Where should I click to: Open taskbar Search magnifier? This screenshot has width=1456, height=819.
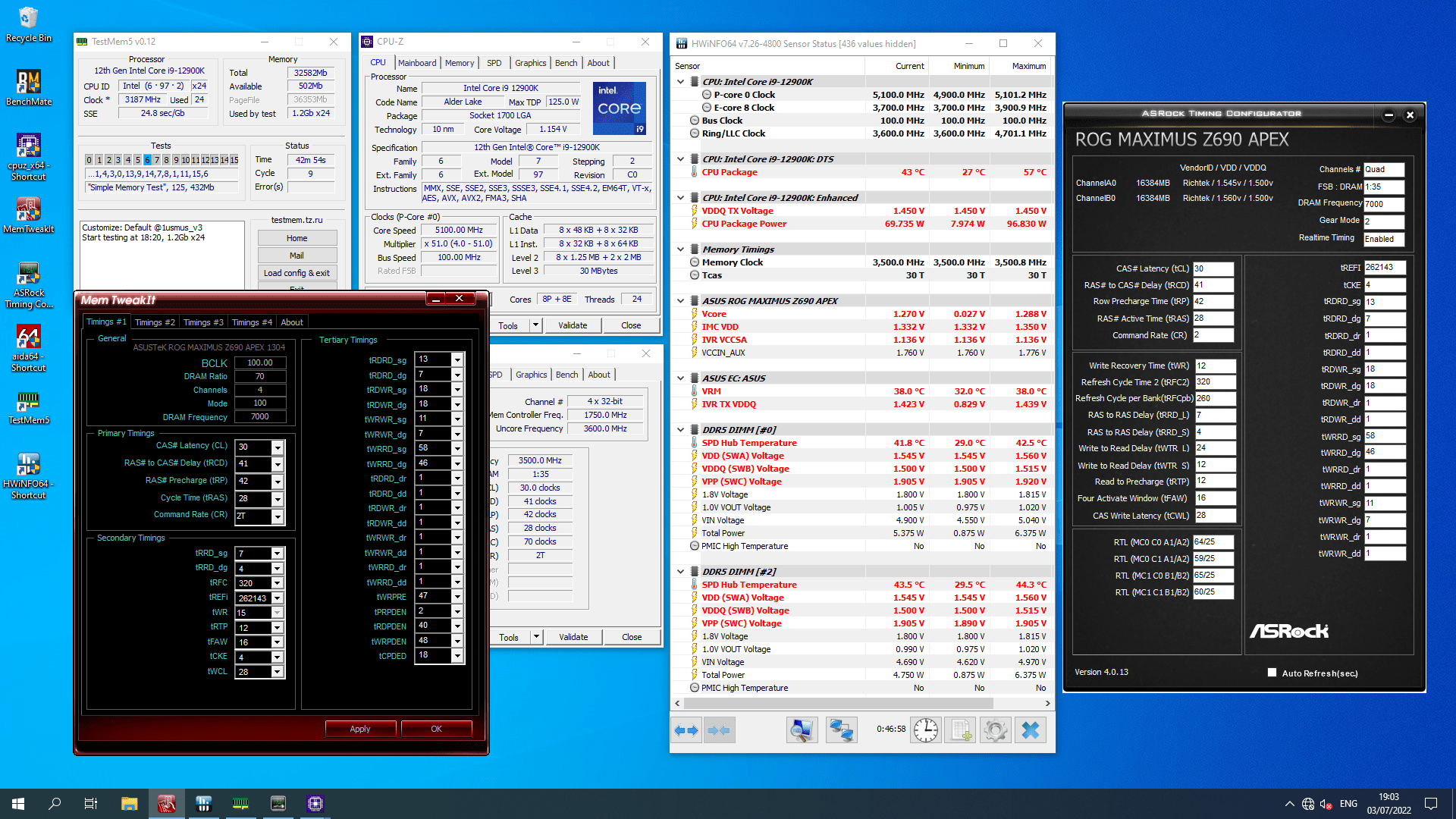tap(55, 804)
